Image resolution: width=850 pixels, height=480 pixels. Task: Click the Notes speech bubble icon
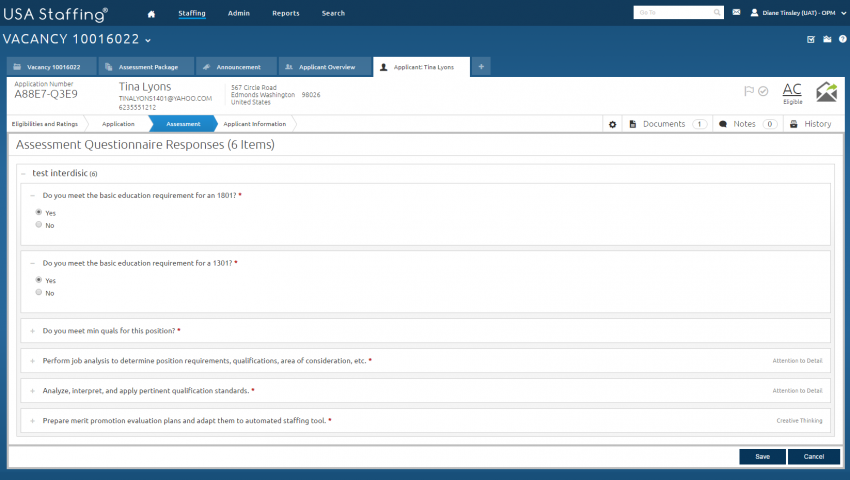[723, 124]
